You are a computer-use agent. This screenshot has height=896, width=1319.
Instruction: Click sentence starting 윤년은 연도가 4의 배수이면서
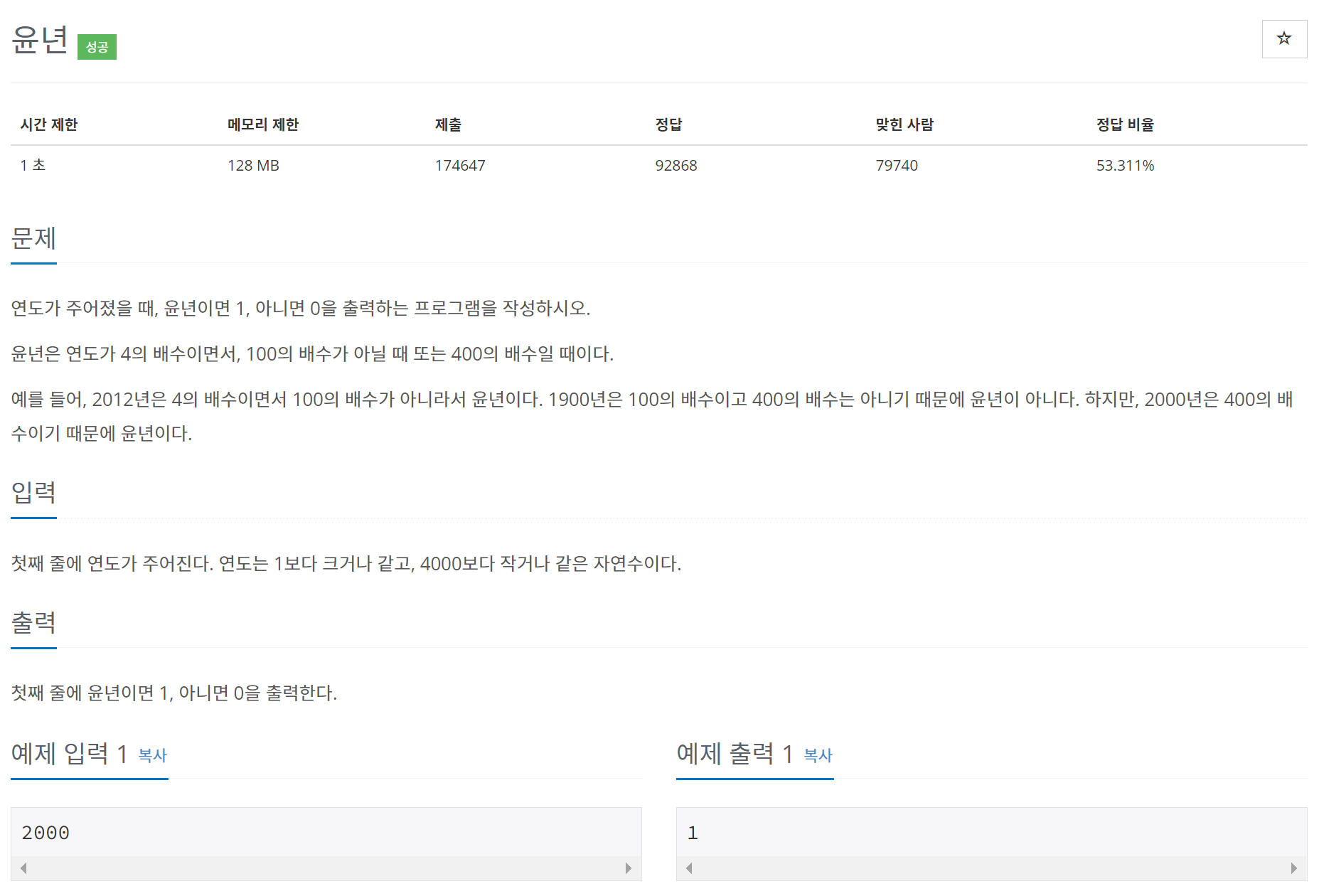(x=312, y=353)
